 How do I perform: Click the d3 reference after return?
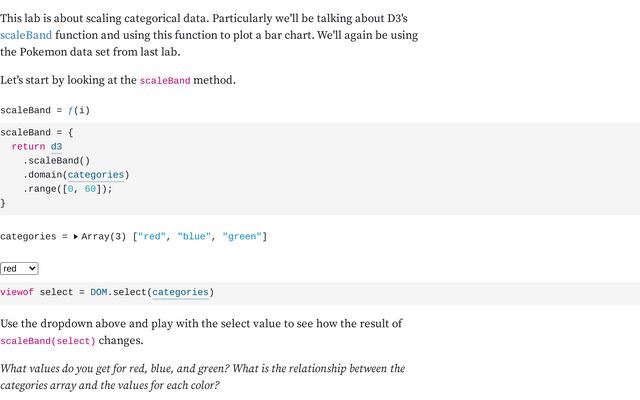(x=56, y=146)
